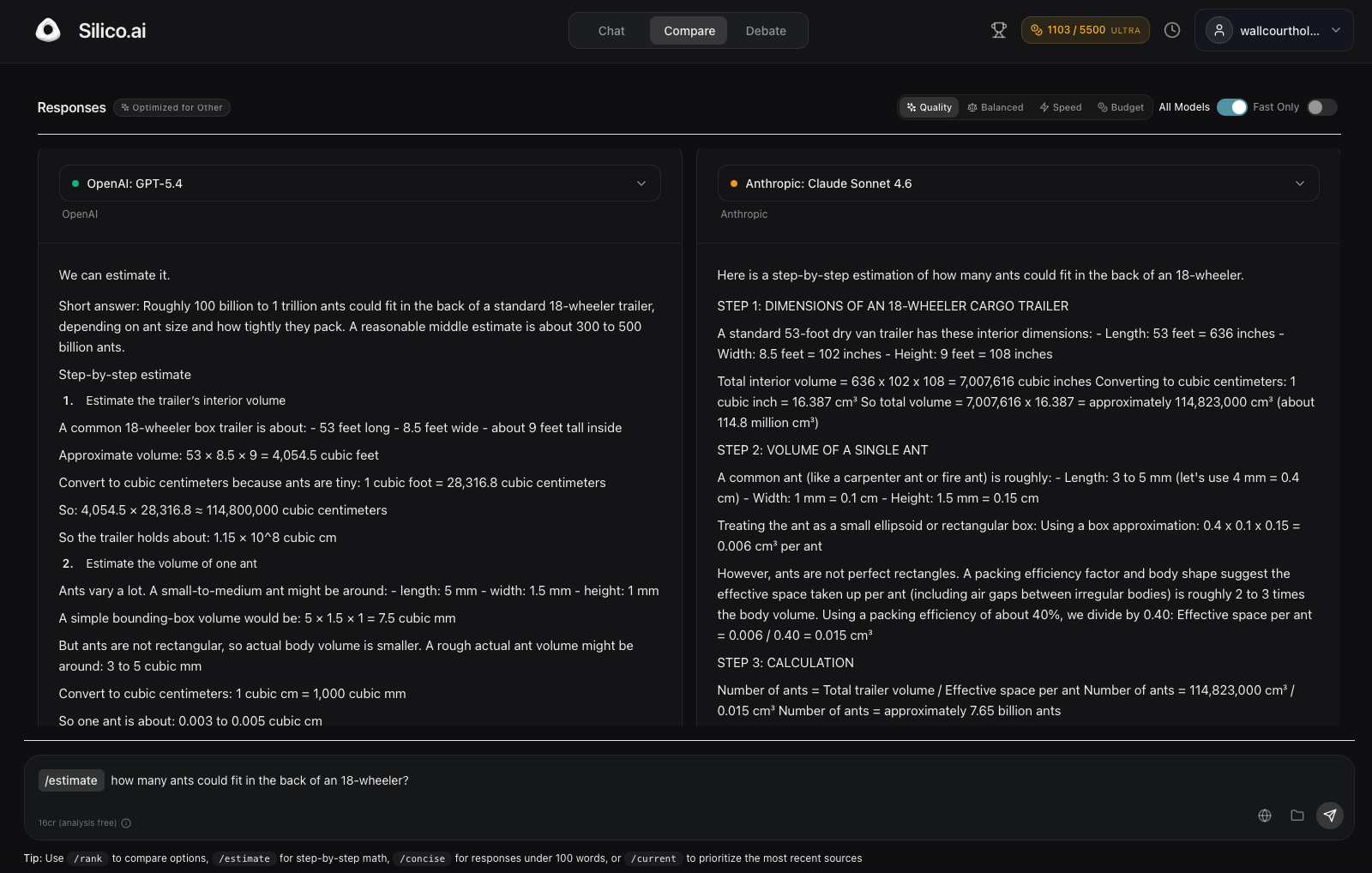Switch to the Chat tab
The height and width of the screenshot is (873, 1372).
(x=611, y=30)
